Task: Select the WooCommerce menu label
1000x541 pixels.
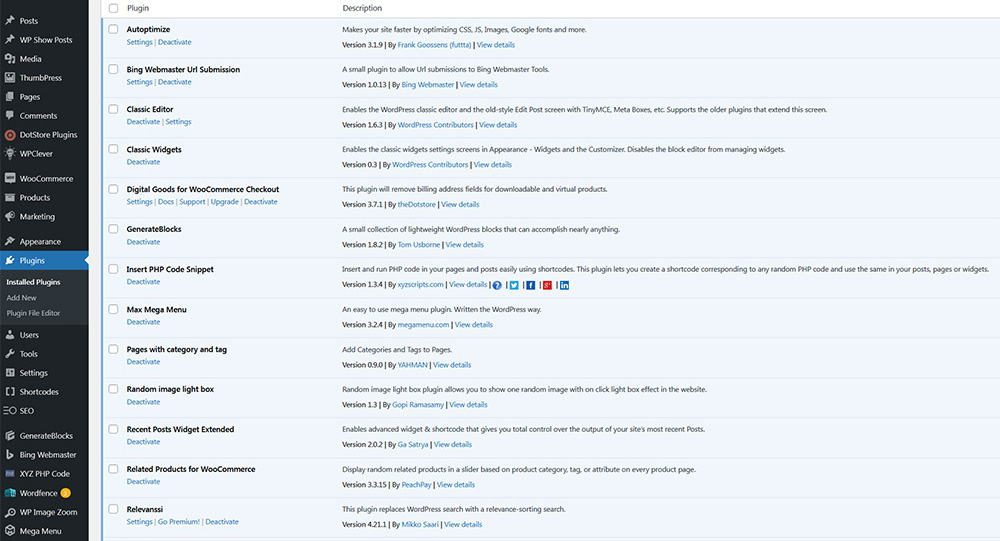Action: pyautogui.click(x=46, y=179)
